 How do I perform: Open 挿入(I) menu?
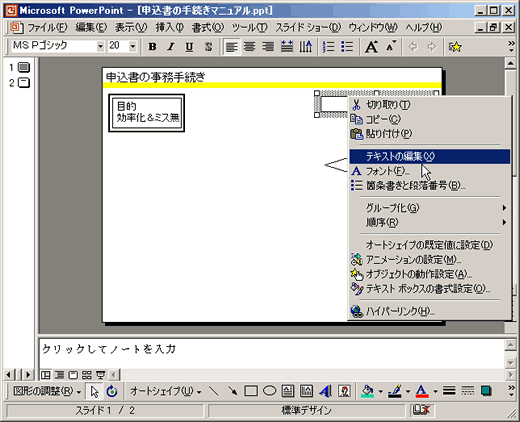click(x=170, y=27)
